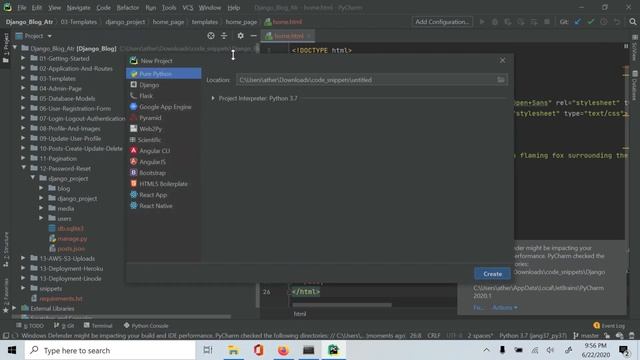640x360 pixels.
Task: Open Task View on taskbar
Action: click(208, 350)
